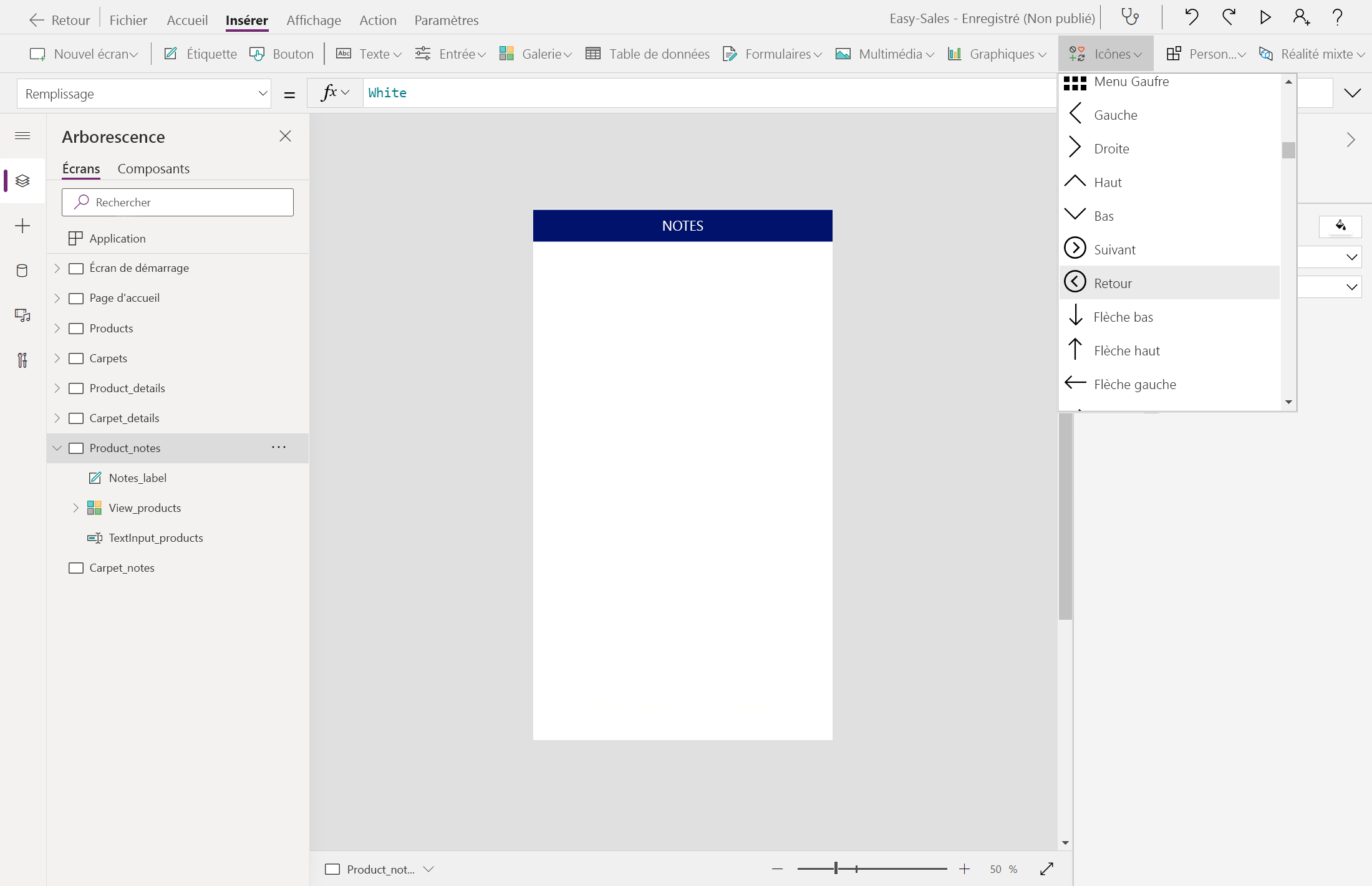This screenshot has width=1372, height=886.
Task: Expand the Products screen tree node
Action: click(x=57, y=328)
